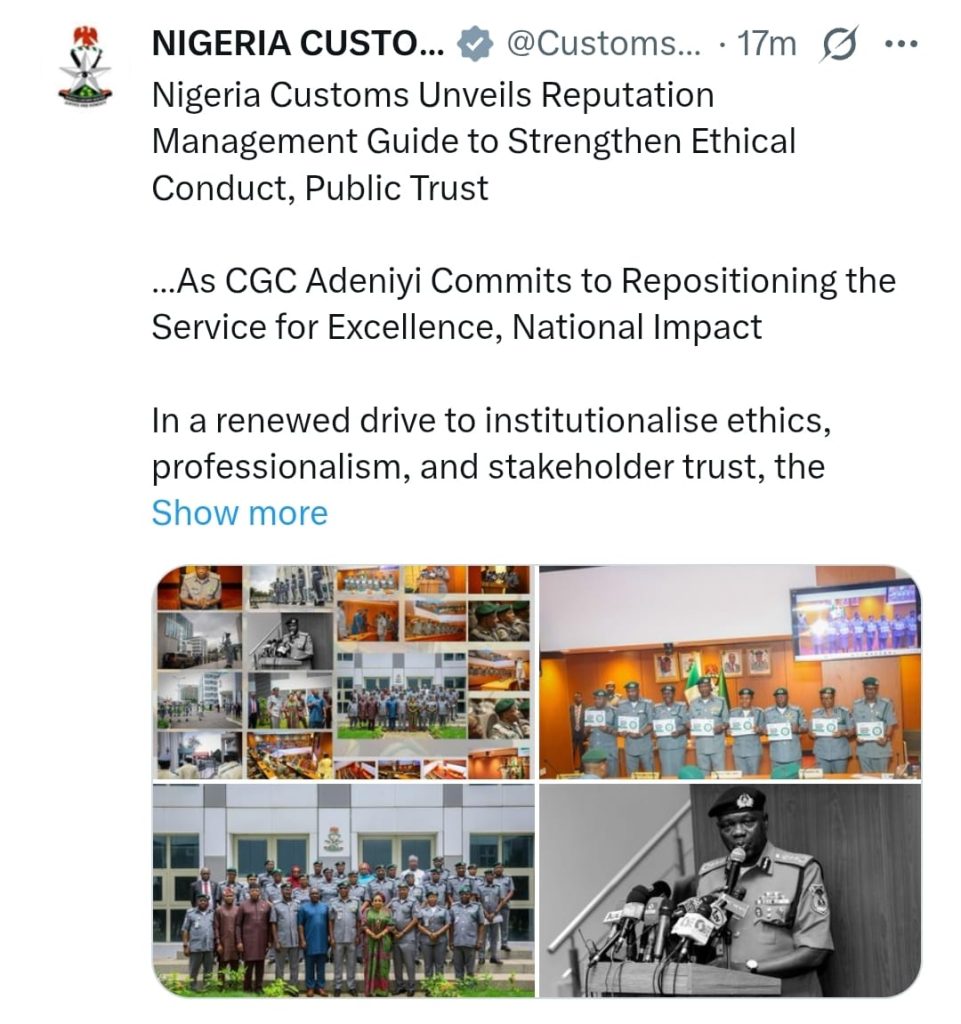Image resolution: width=961 pixels, height=1024 pixels.
Task: Expand the tweet with Show more
Action: coord(240,513)
